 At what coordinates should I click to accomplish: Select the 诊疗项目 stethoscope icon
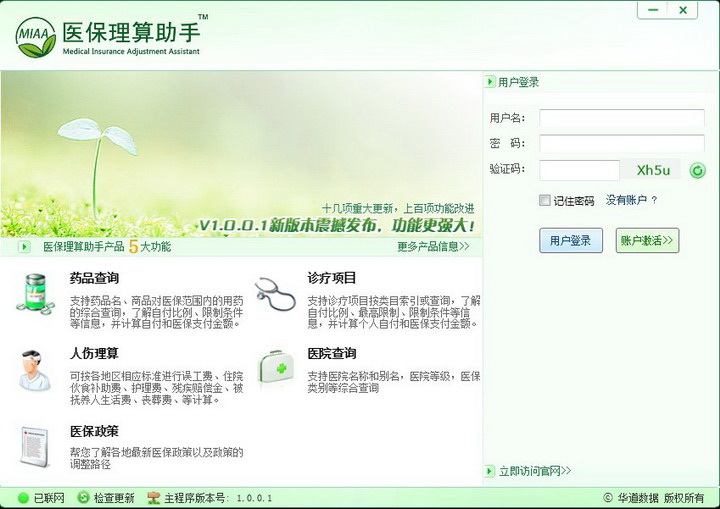(275, 294)
